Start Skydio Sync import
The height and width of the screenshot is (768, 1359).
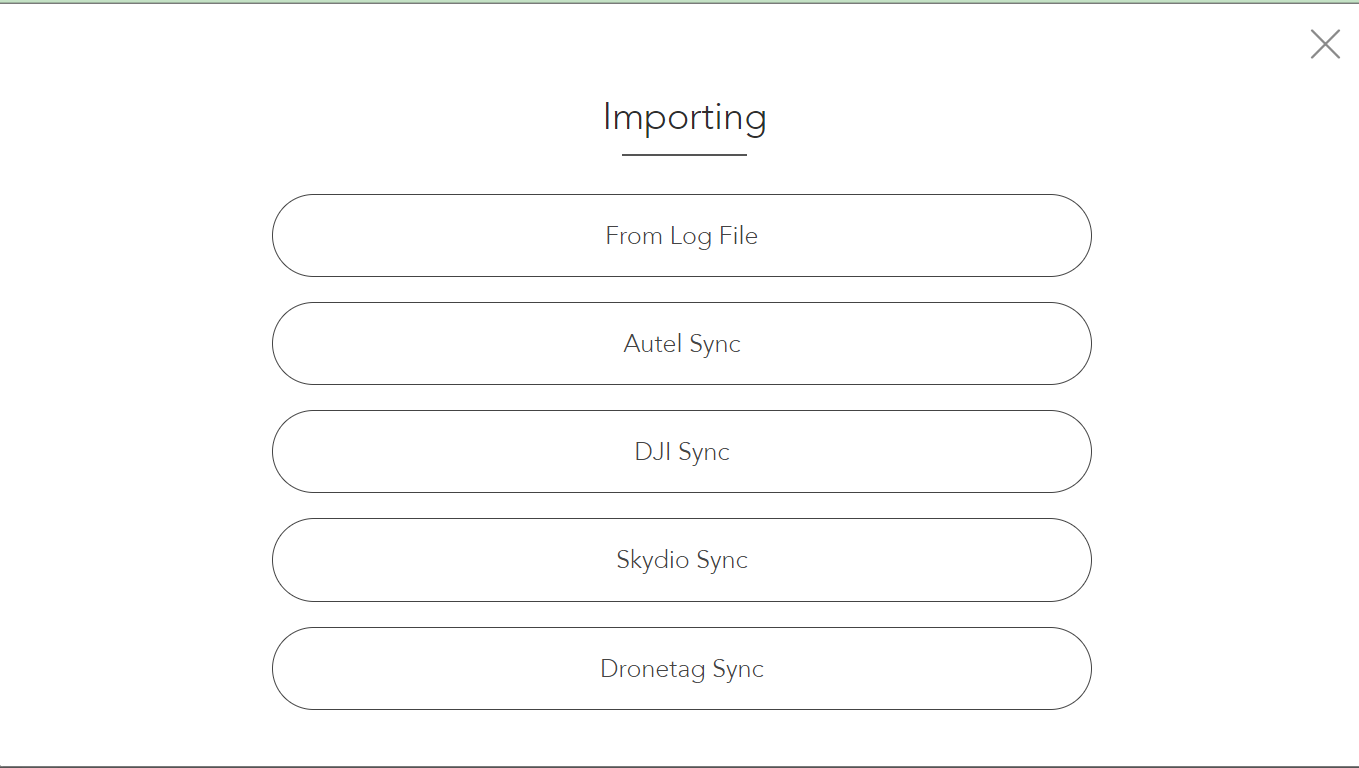(681, 560)
